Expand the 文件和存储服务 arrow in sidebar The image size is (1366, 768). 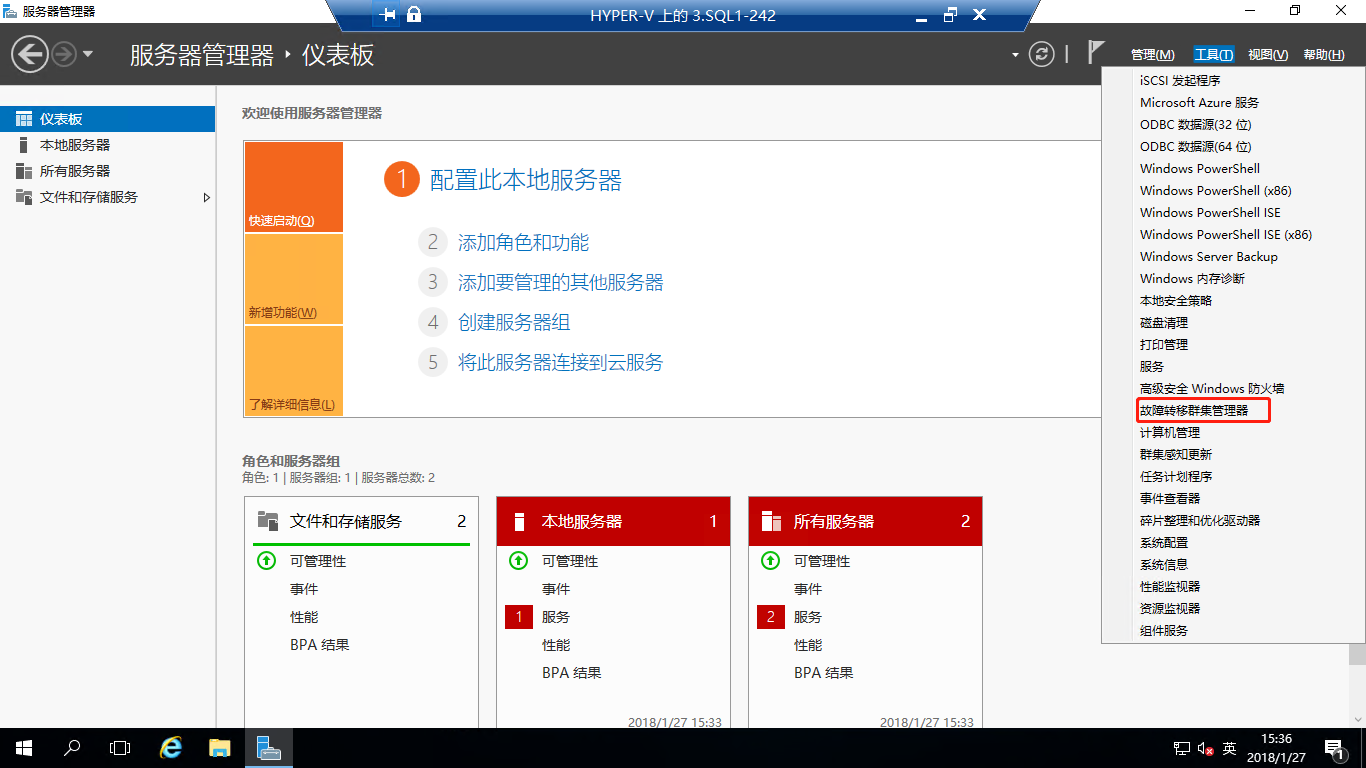207,197
